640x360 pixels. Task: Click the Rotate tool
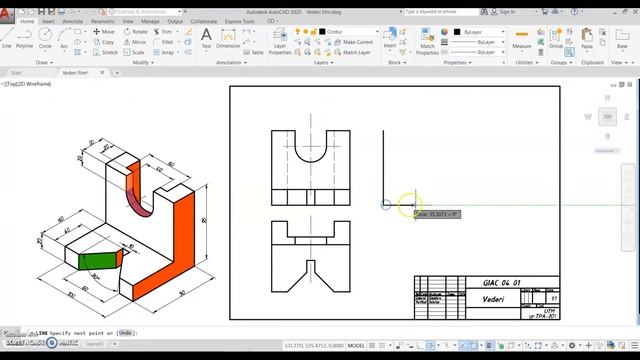[135, 31]
